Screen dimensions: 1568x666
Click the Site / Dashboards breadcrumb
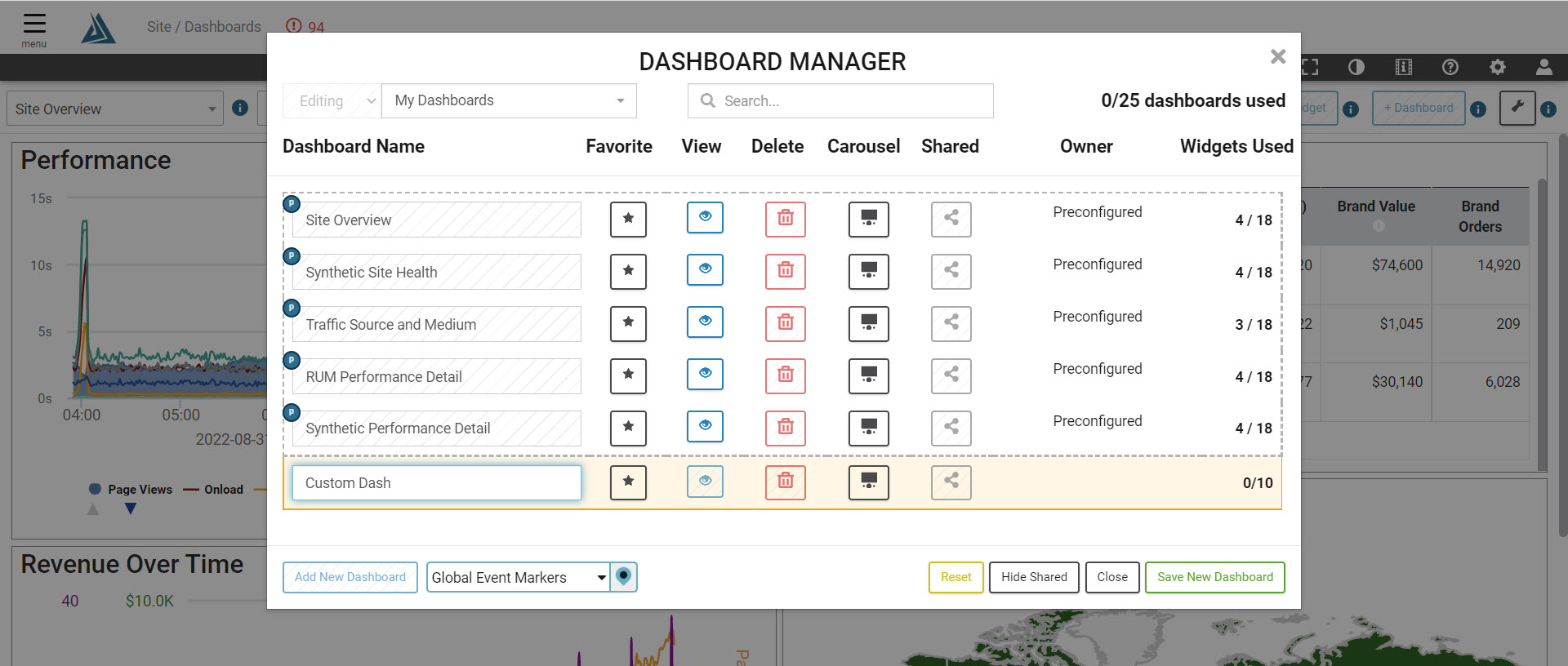[x=203, y=27]
